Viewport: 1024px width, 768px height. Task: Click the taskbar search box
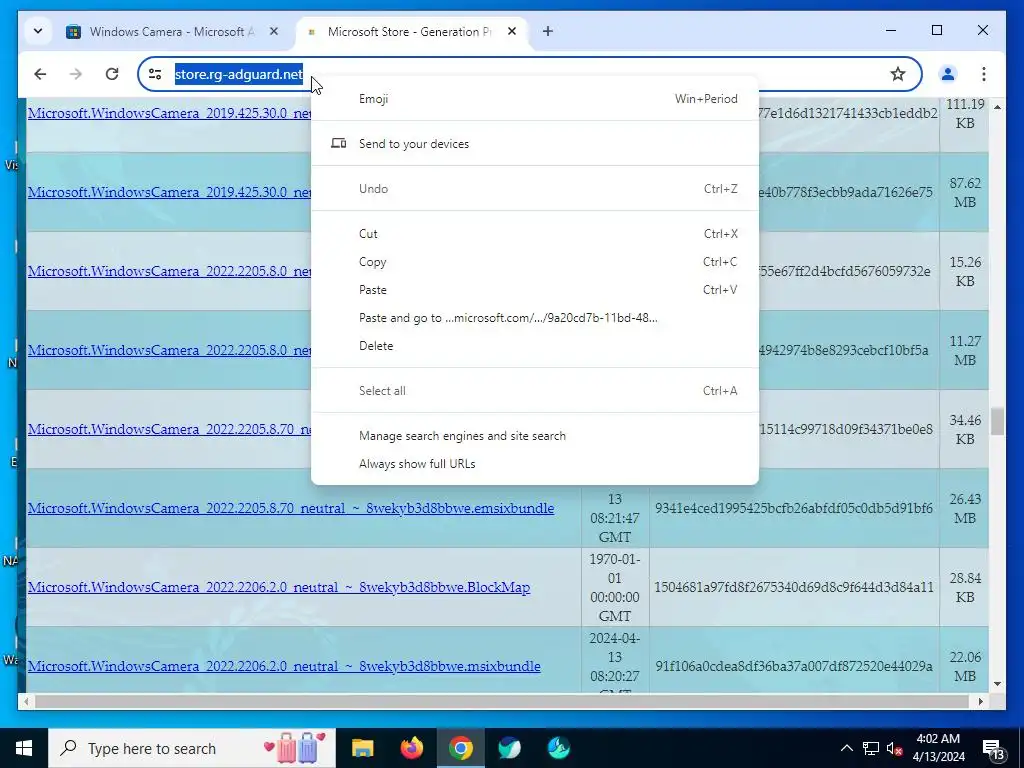point(192,748)
